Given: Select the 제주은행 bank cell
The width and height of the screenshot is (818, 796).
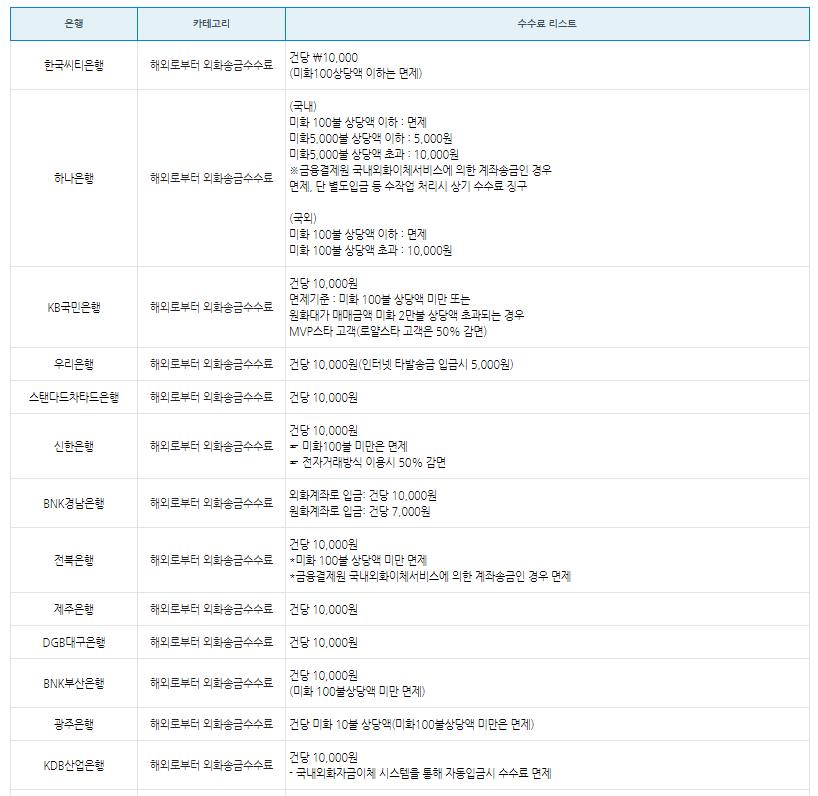Looking at the screenshot, I should [74, 609].
